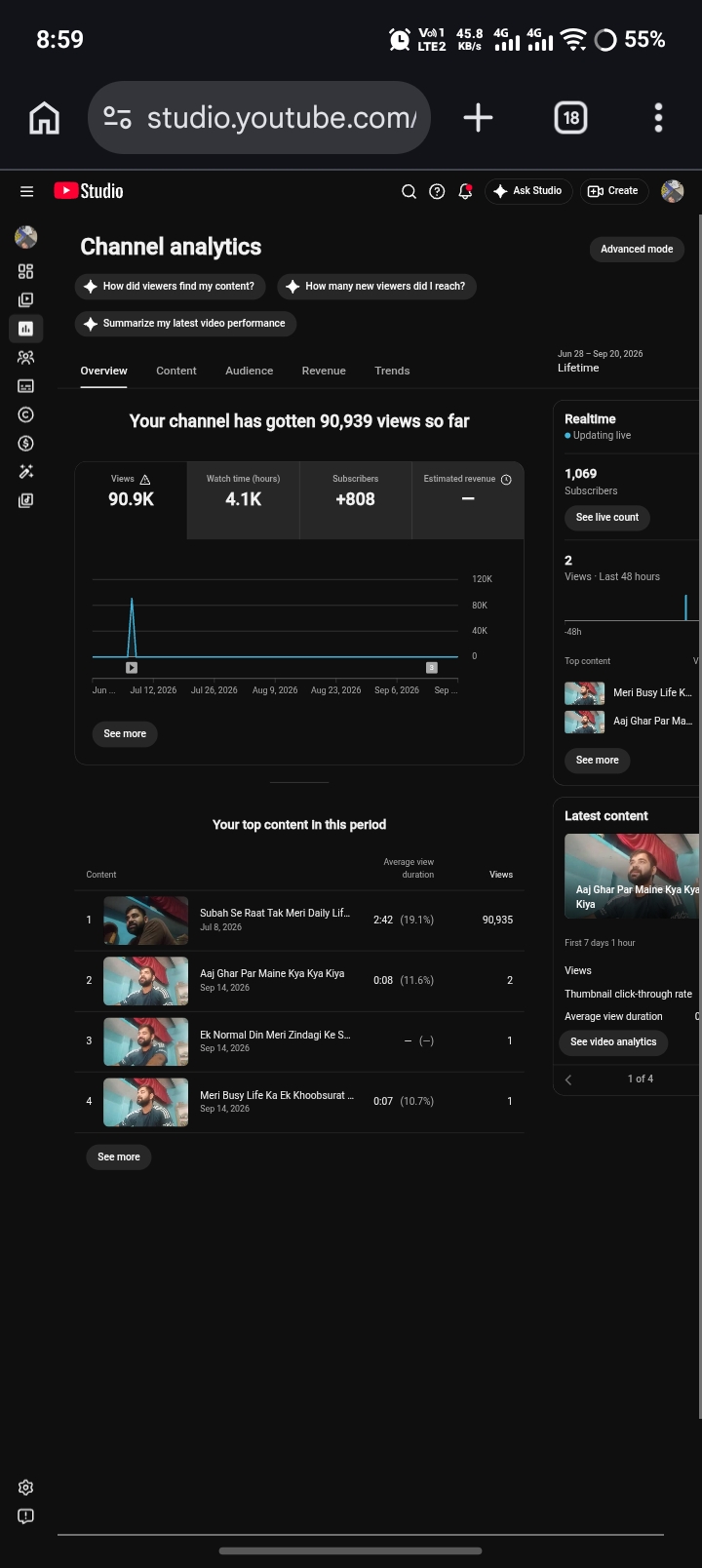Screen dimensions: 702x1568
Task: Open the help question mark icon
Action: 437,191
